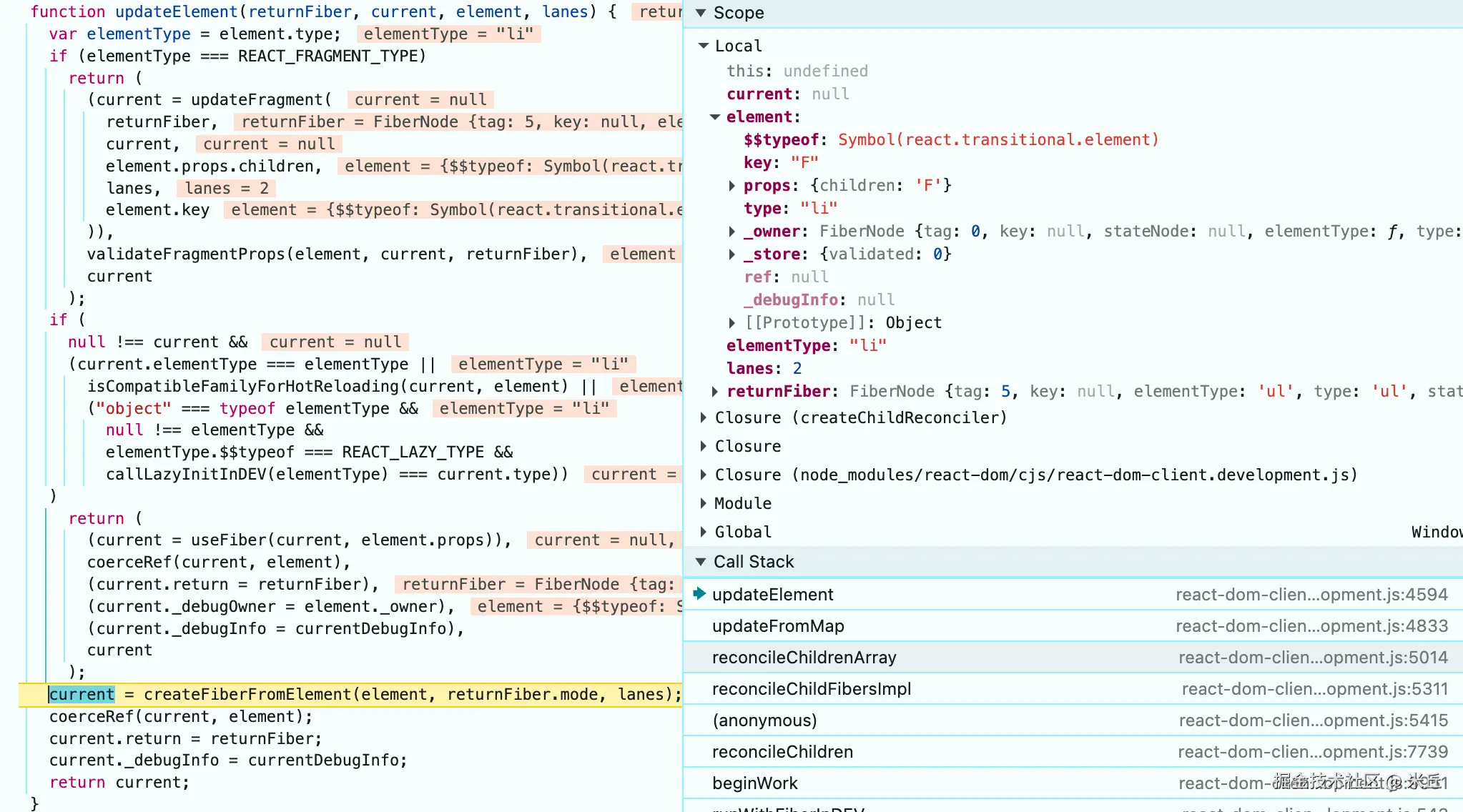Viewport: 1463px width, 812px height.
Task: Click the type: "li" property under element
Action: [790, 209]
